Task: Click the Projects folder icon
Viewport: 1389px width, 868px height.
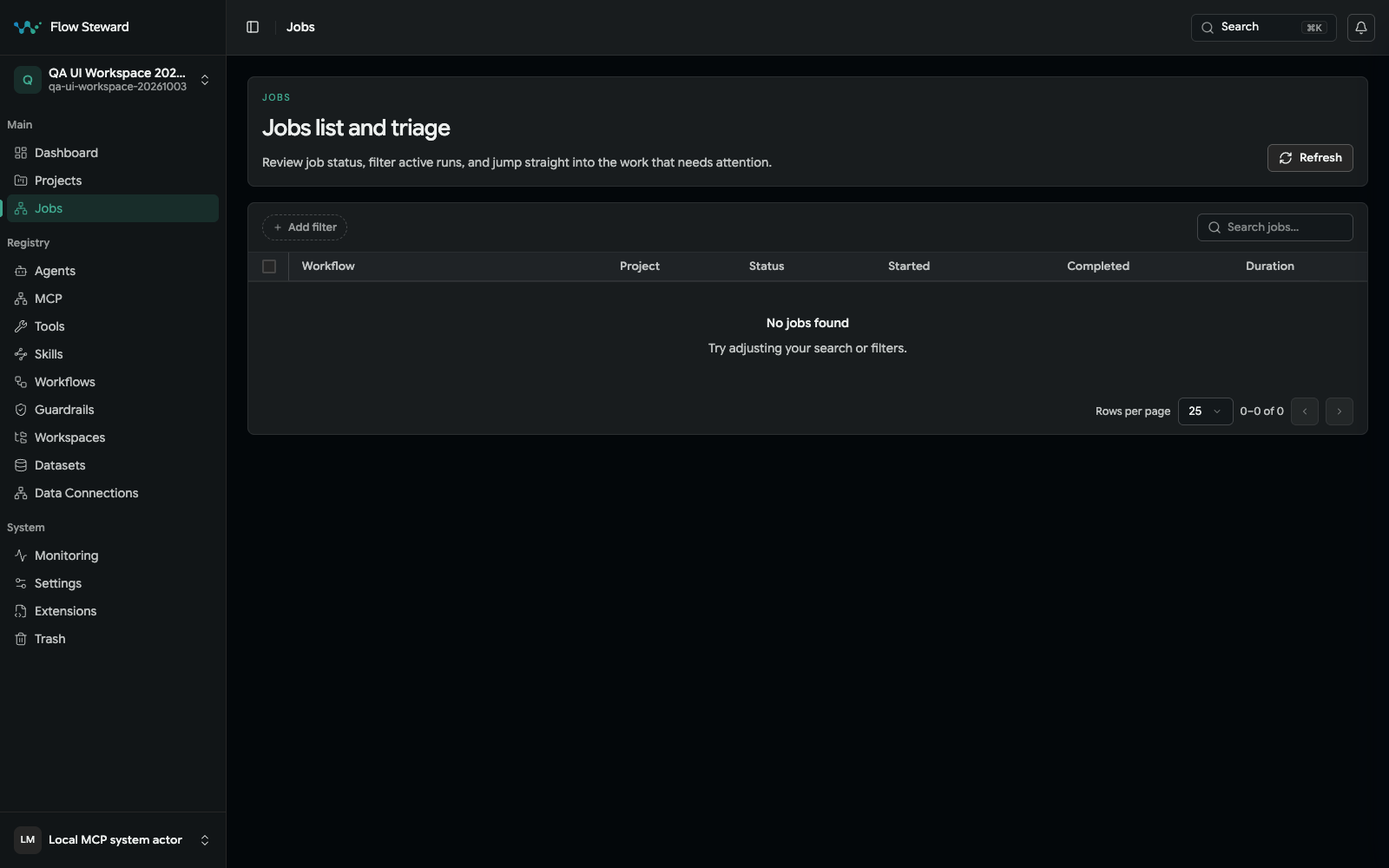Action: (21, 181)
